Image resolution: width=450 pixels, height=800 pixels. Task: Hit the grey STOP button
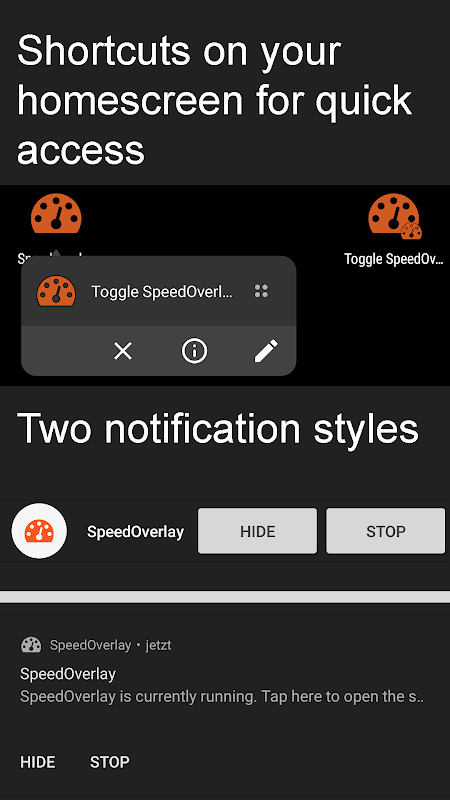(x=385, y=531)
